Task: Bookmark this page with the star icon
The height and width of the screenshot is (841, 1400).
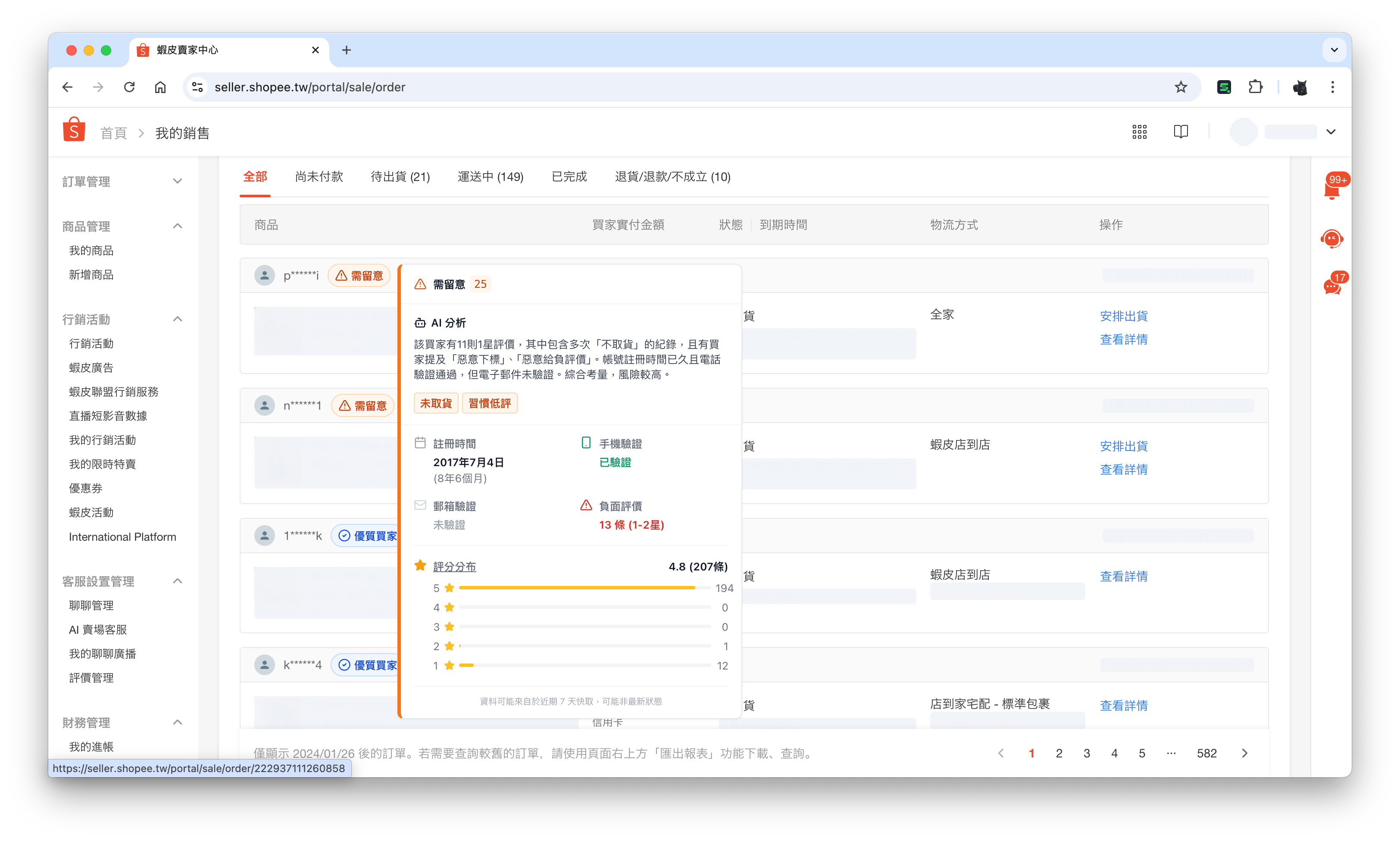Action: (x=1181, y=87)
